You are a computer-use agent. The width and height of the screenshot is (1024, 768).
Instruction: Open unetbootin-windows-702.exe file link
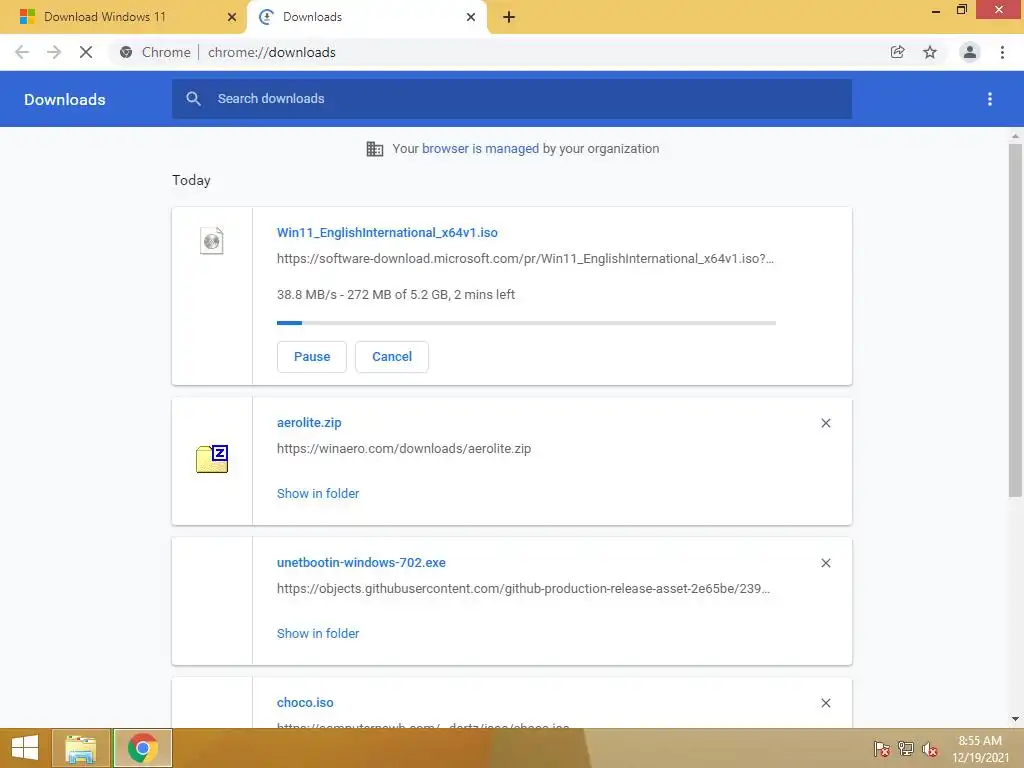361,562
